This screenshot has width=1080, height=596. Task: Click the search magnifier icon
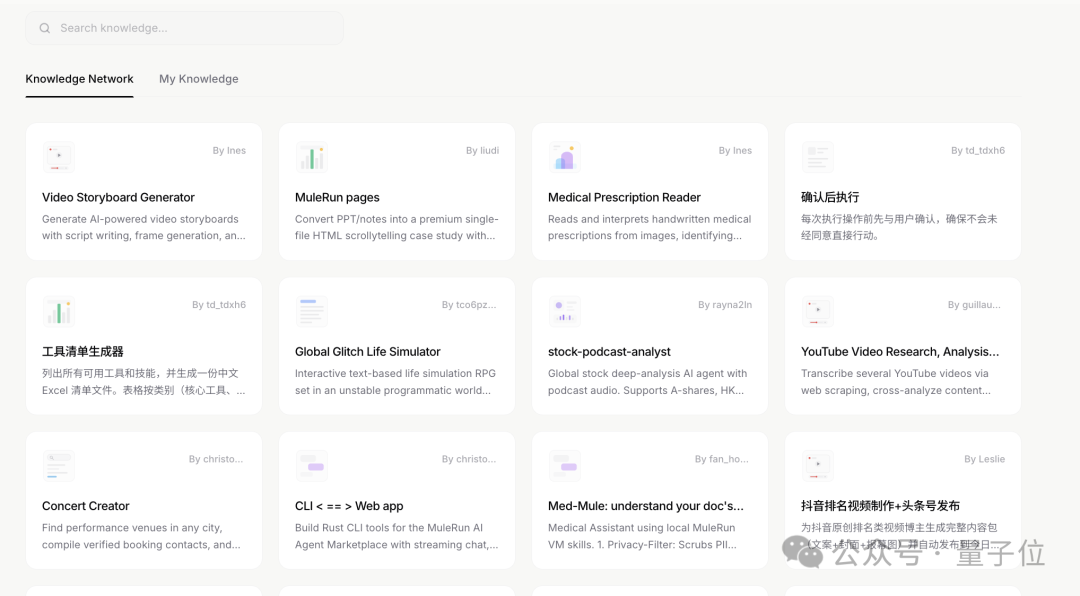point(45,28)
